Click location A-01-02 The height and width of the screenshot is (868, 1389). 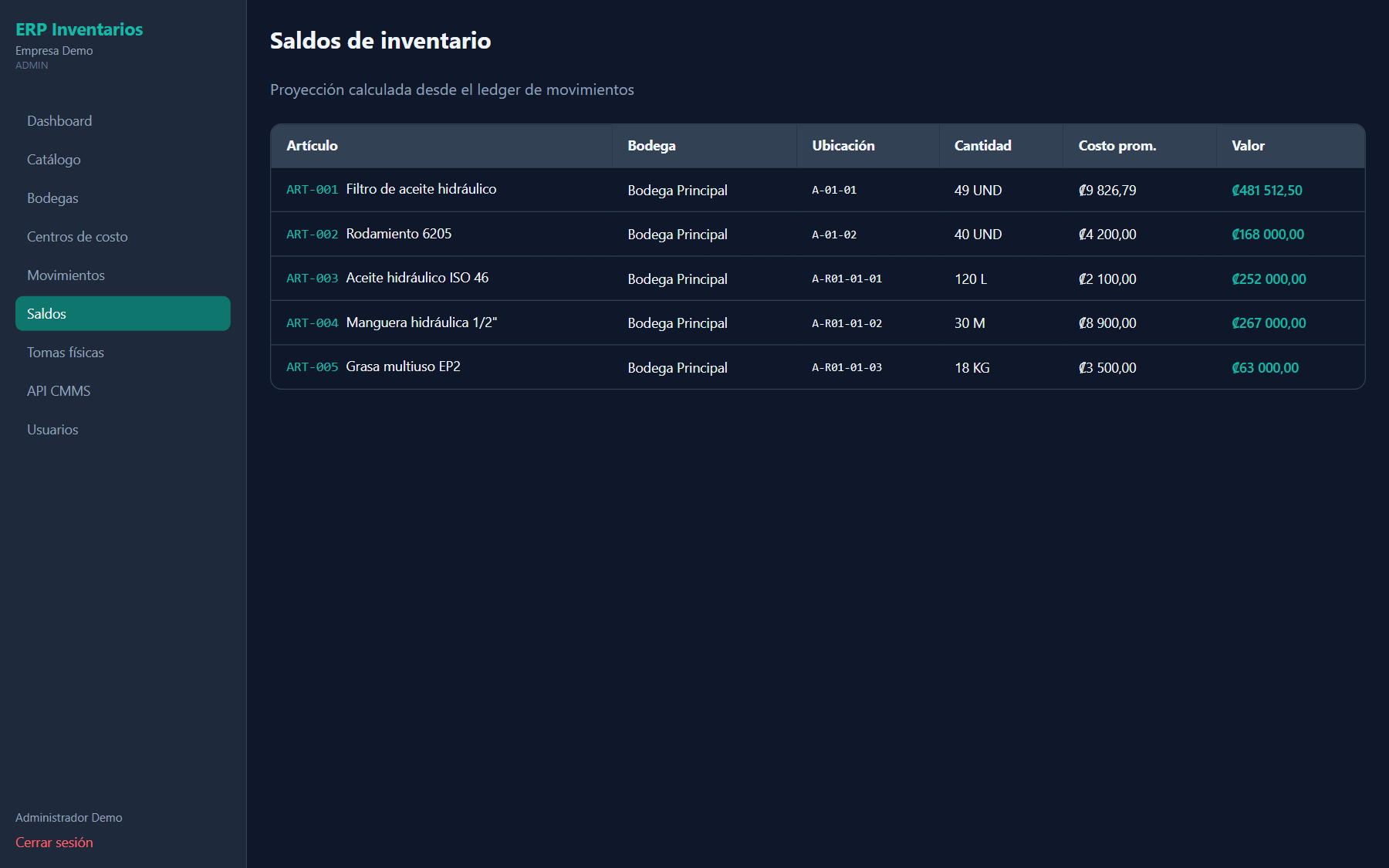click(834, 235)
